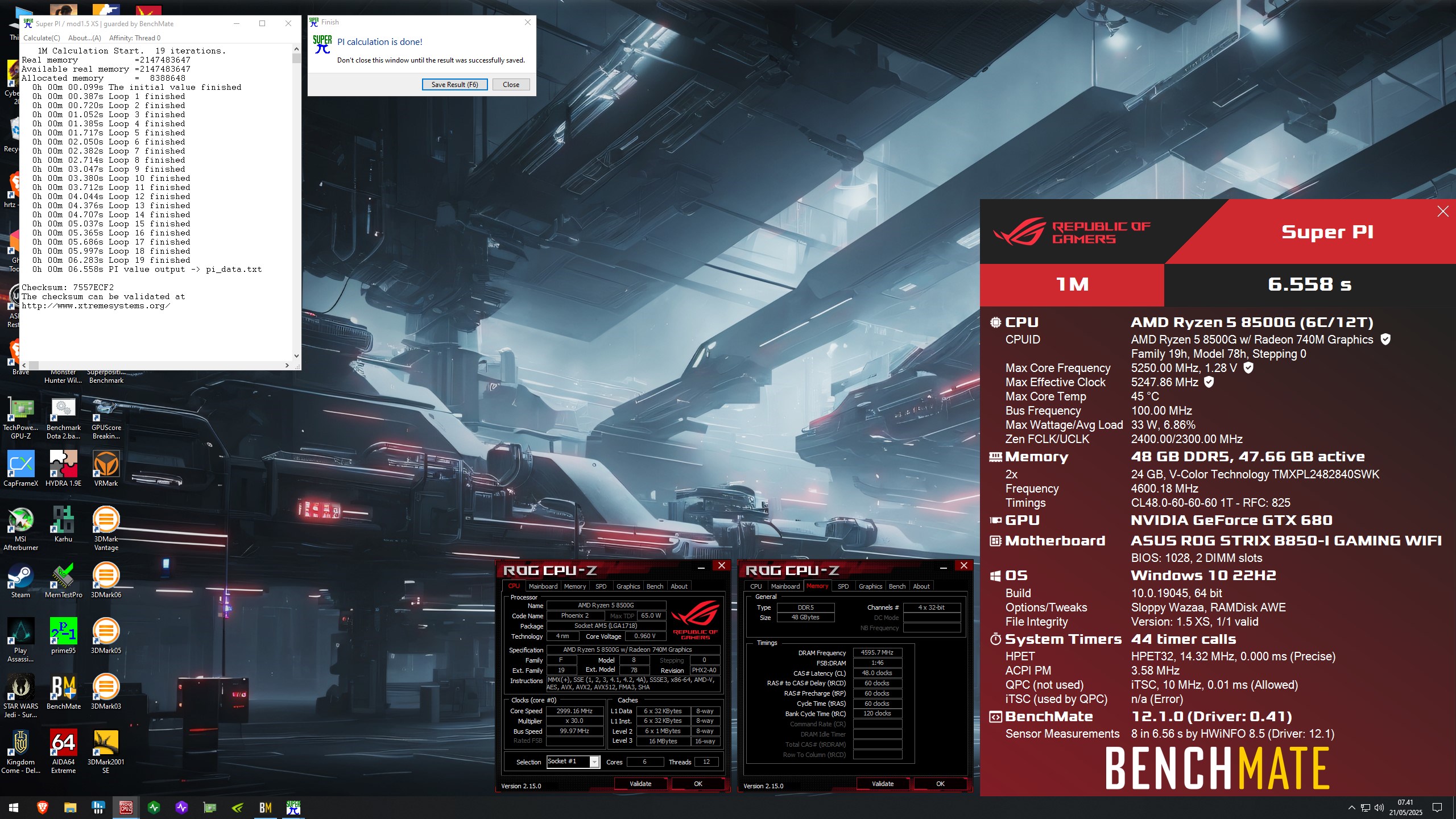Screen dimensions: 1456x819
Task: Open 3DMark03 desktop icon
Action: [106, 691]
